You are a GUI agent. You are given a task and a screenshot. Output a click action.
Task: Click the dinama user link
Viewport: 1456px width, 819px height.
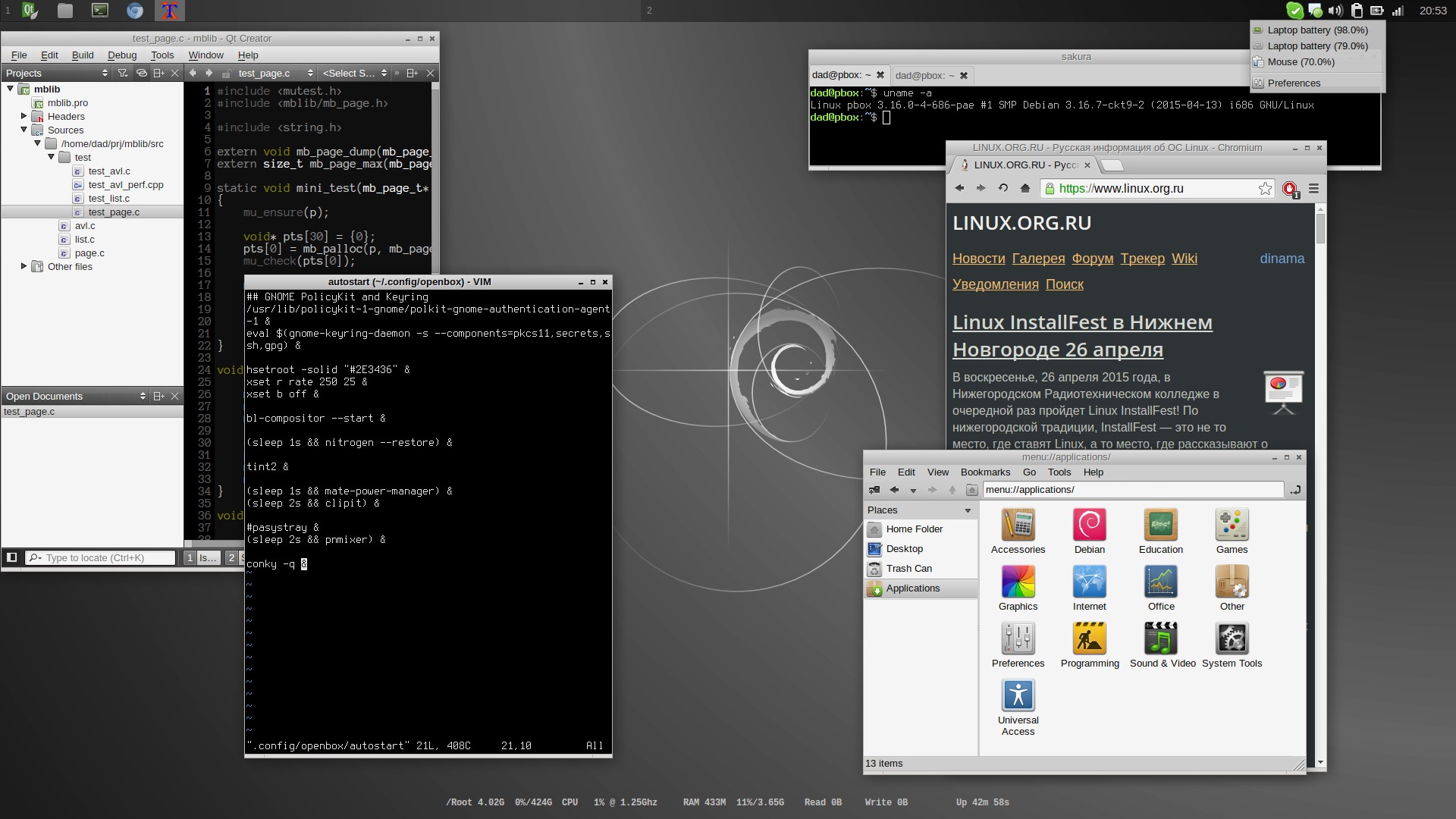click(x=1282, y=259)
